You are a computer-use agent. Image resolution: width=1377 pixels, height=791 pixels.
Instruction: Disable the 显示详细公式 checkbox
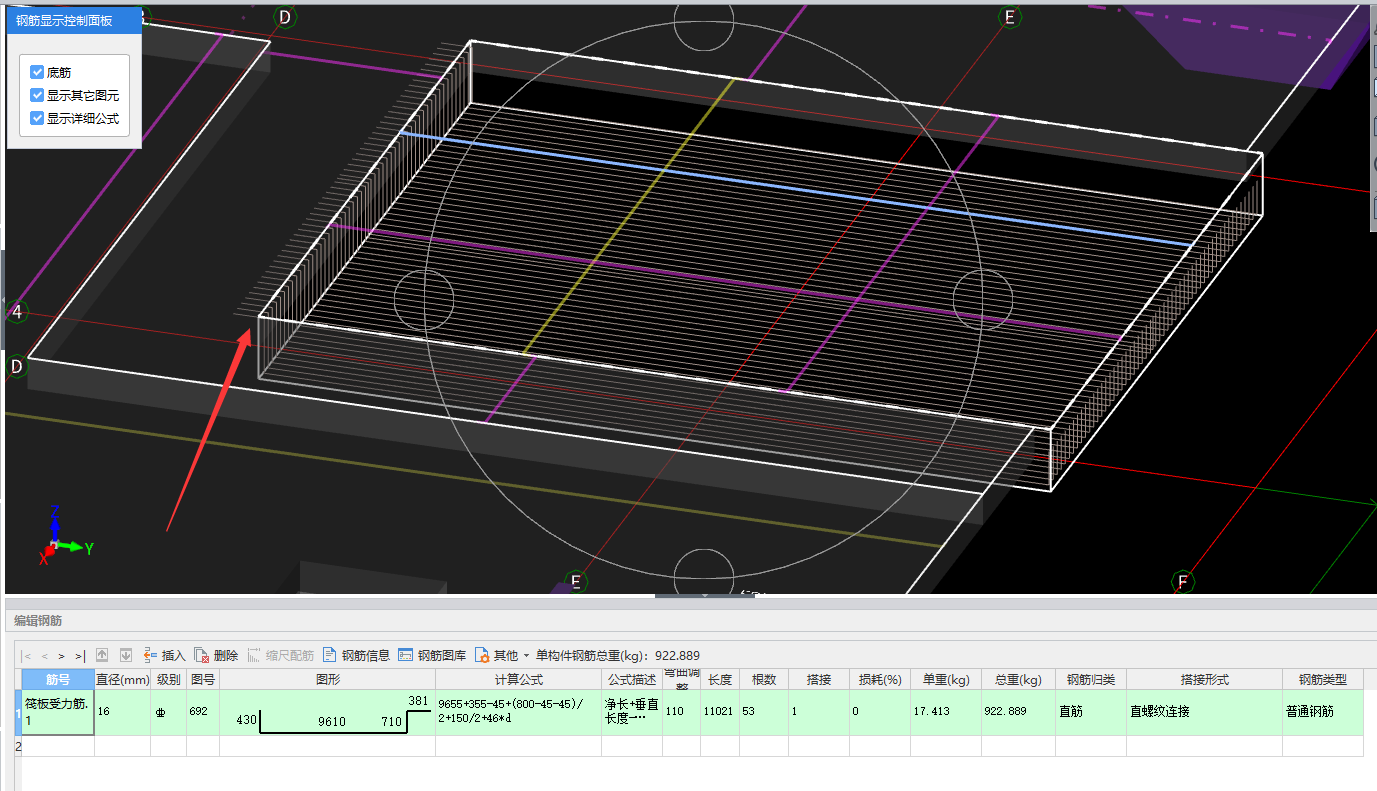[x=38, y=118]
